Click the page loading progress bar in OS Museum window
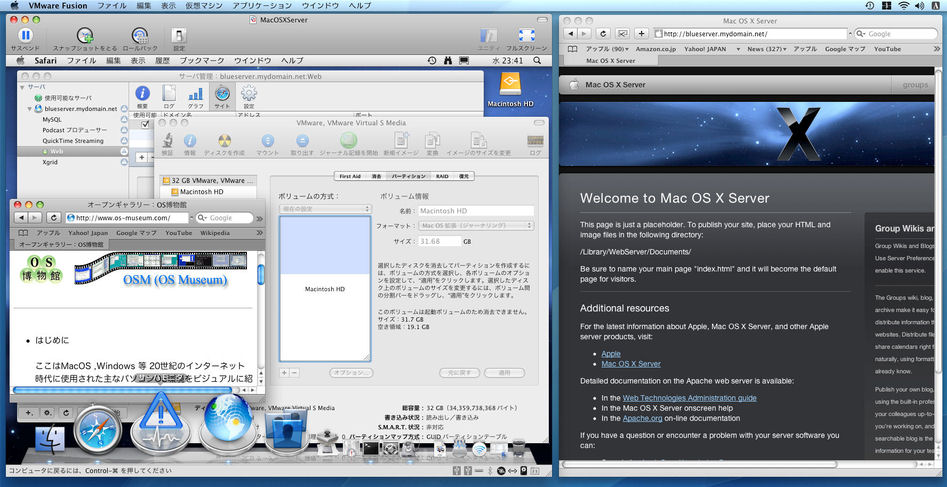947x487 pixels. [x=121, y=390]
